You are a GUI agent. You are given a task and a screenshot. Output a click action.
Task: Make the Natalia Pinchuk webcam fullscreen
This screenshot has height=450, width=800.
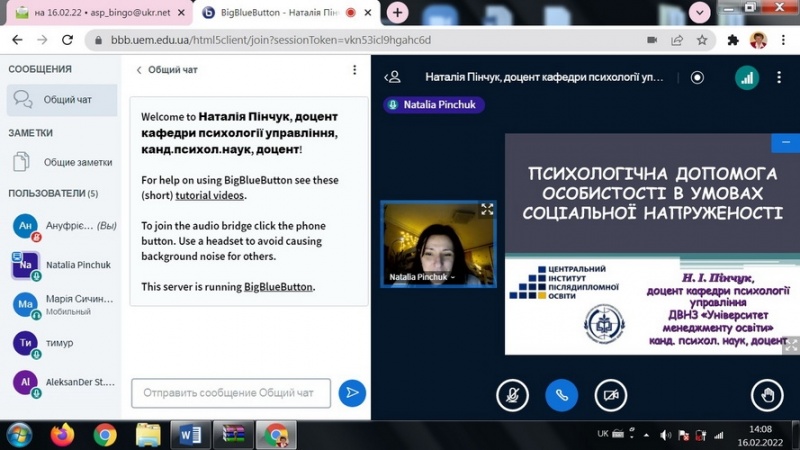click(x=487, y=209)
